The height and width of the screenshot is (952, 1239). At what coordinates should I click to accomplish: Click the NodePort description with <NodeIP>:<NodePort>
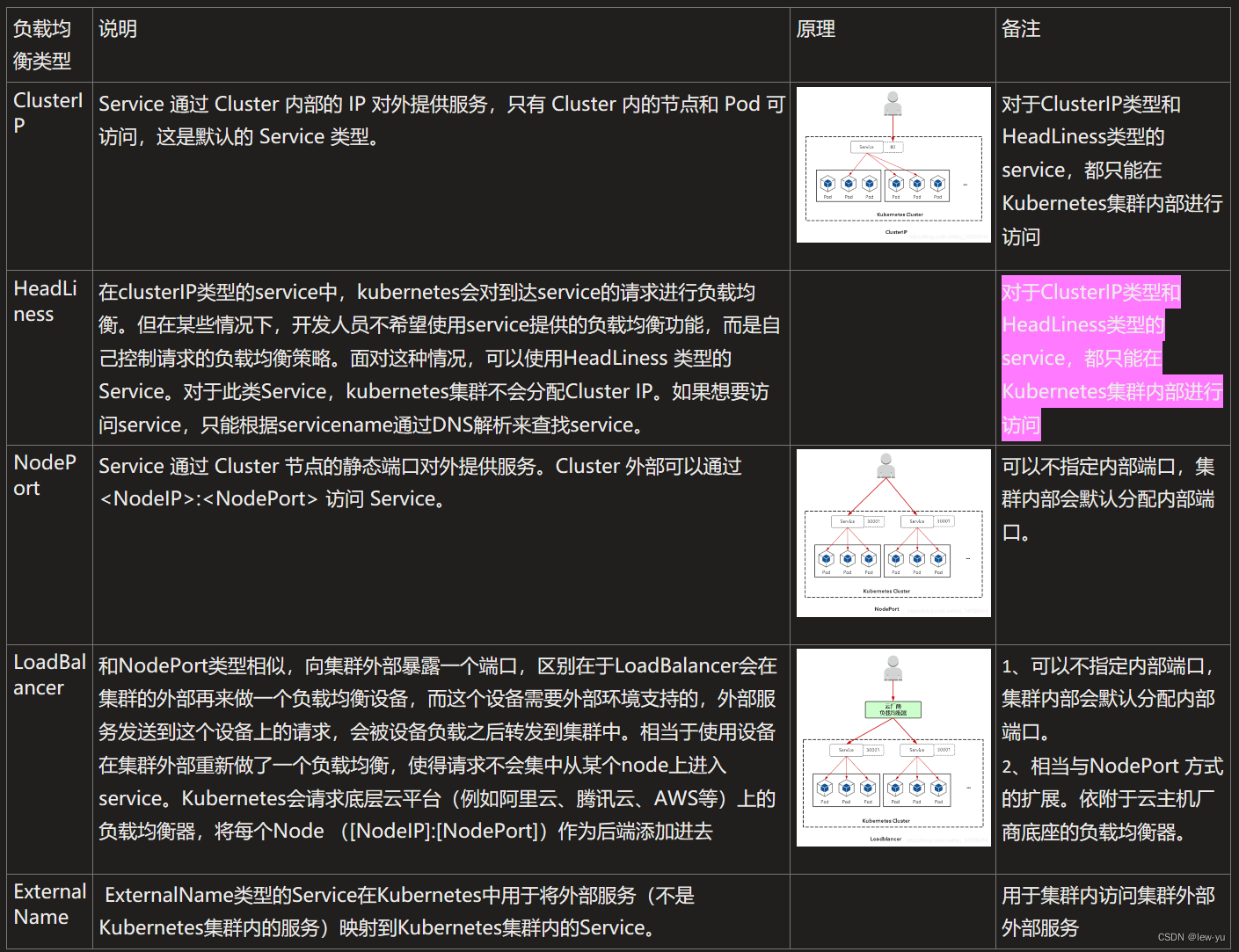(x=420, y=483)
